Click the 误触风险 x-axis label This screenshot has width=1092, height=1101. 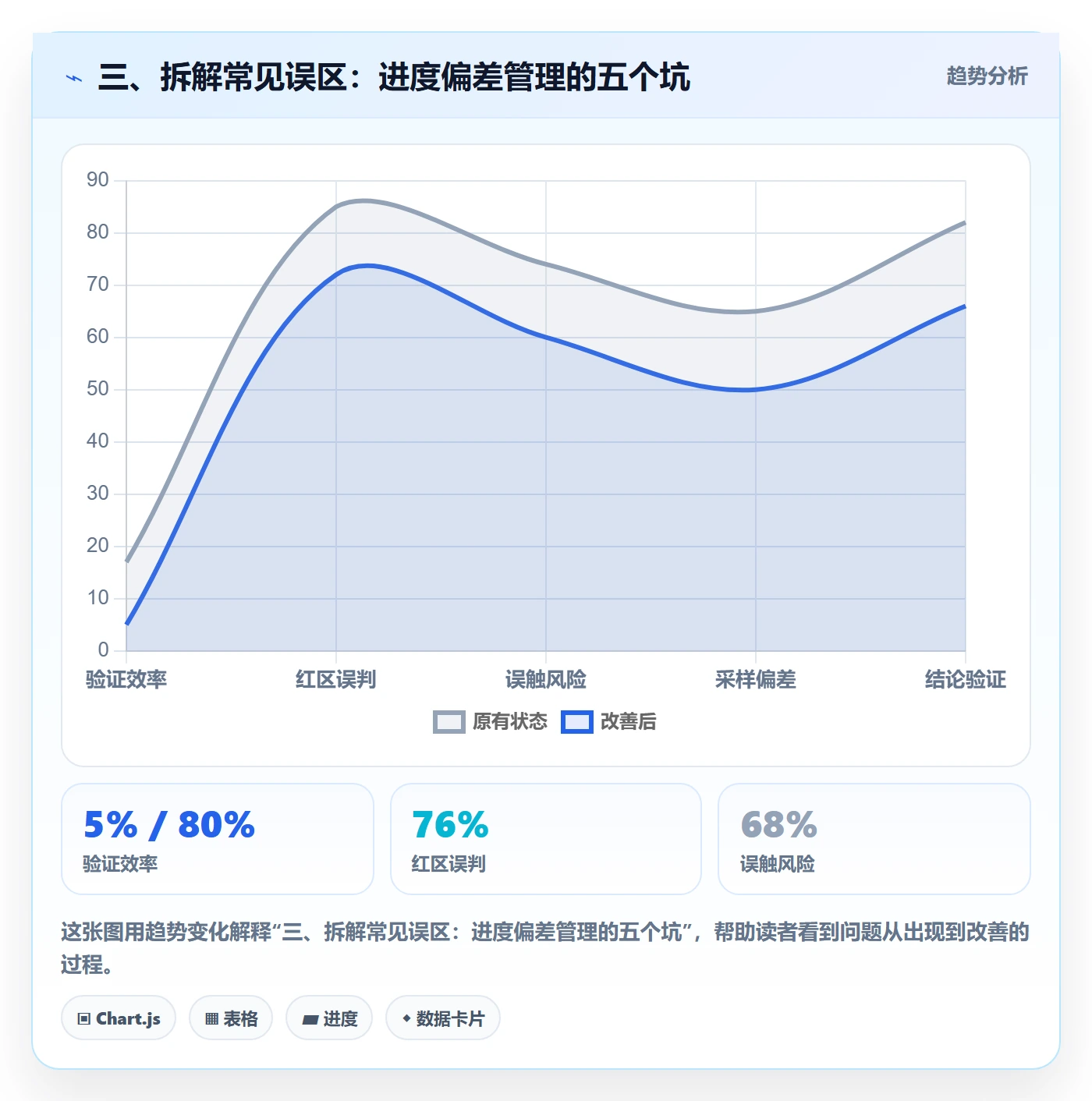pyautogui.click(x=546, y=680)
